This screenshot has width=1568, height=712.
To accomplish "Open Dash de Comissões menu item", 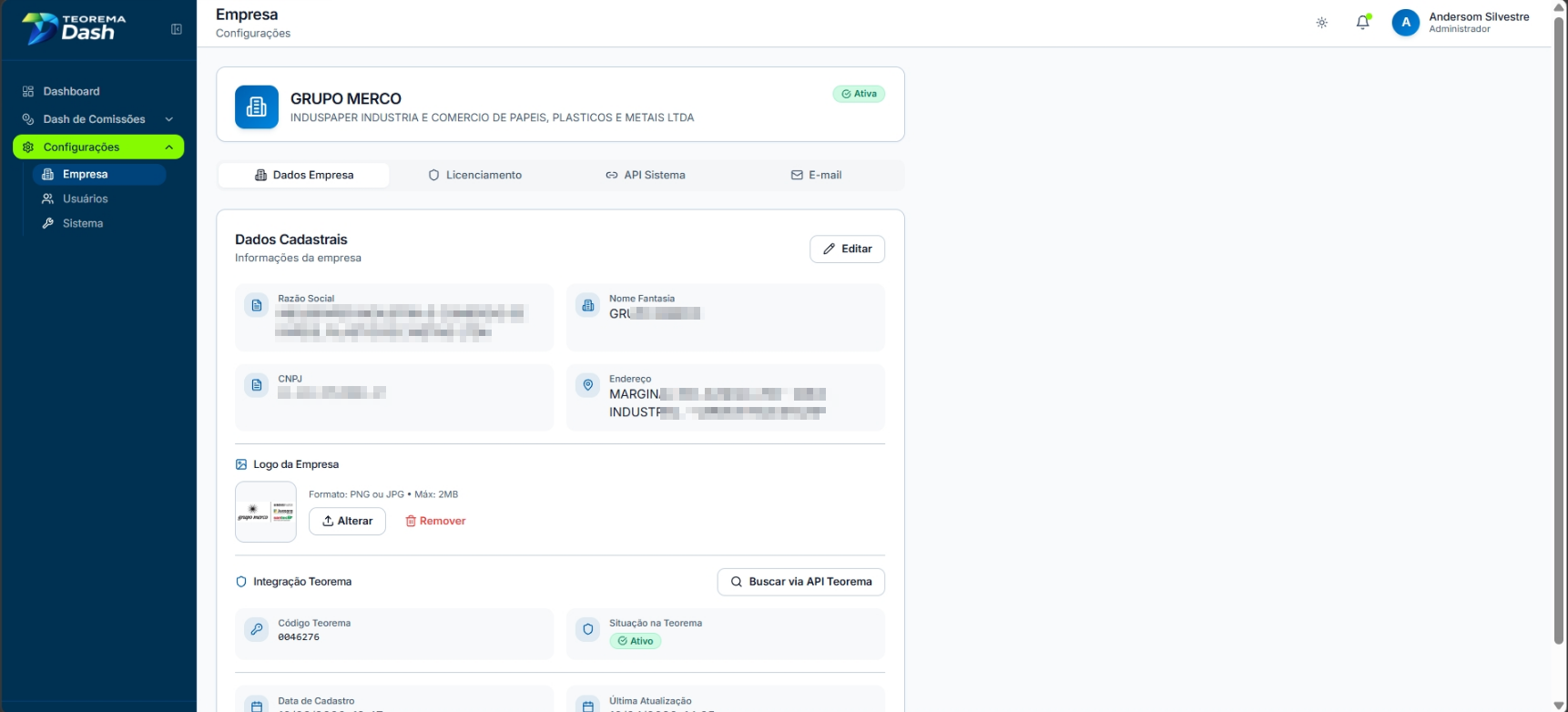I will (98, 119).
